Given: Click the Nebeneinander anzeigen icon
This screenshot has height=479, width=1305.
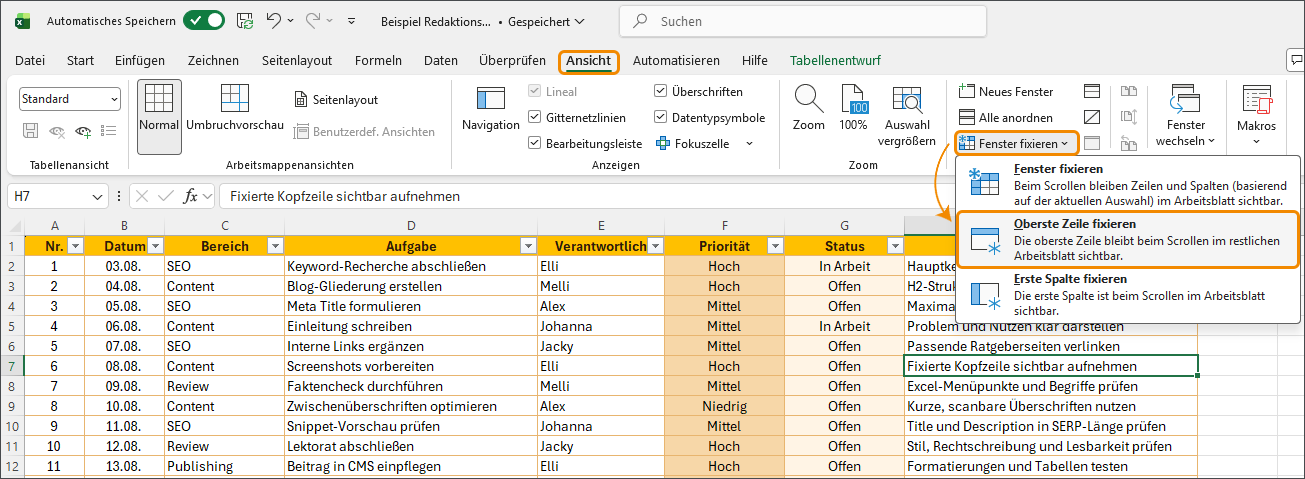Looking at the screenshot, I should (1129, 92).
